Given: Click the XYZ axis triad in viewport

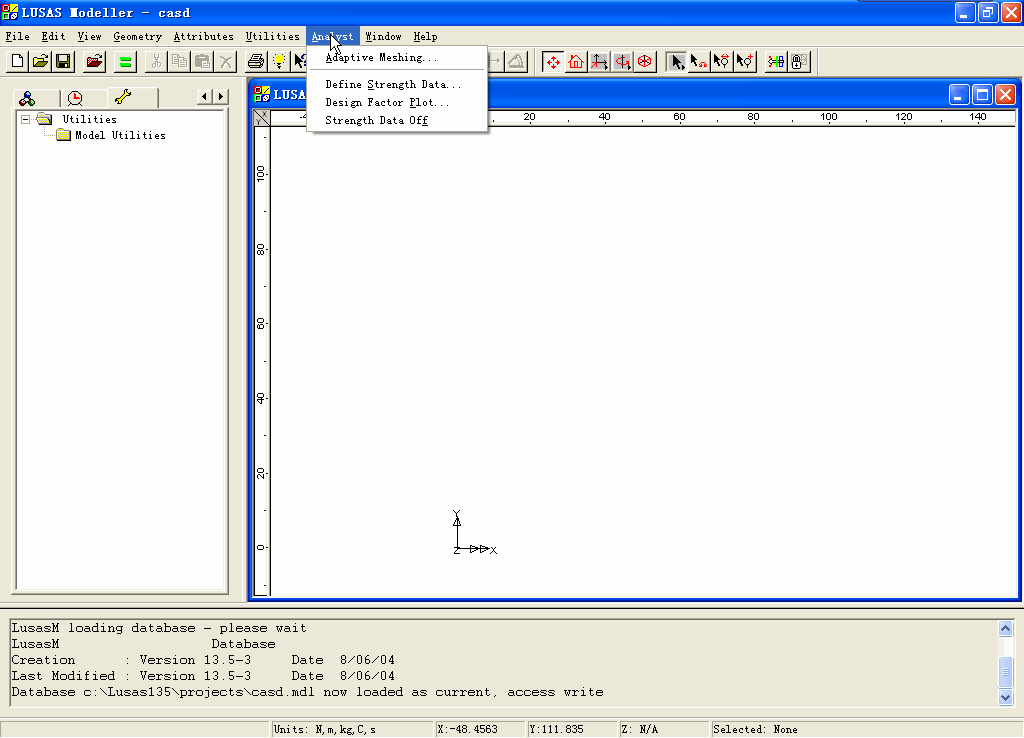Looking at the screenshot, I should coord(475,533).
